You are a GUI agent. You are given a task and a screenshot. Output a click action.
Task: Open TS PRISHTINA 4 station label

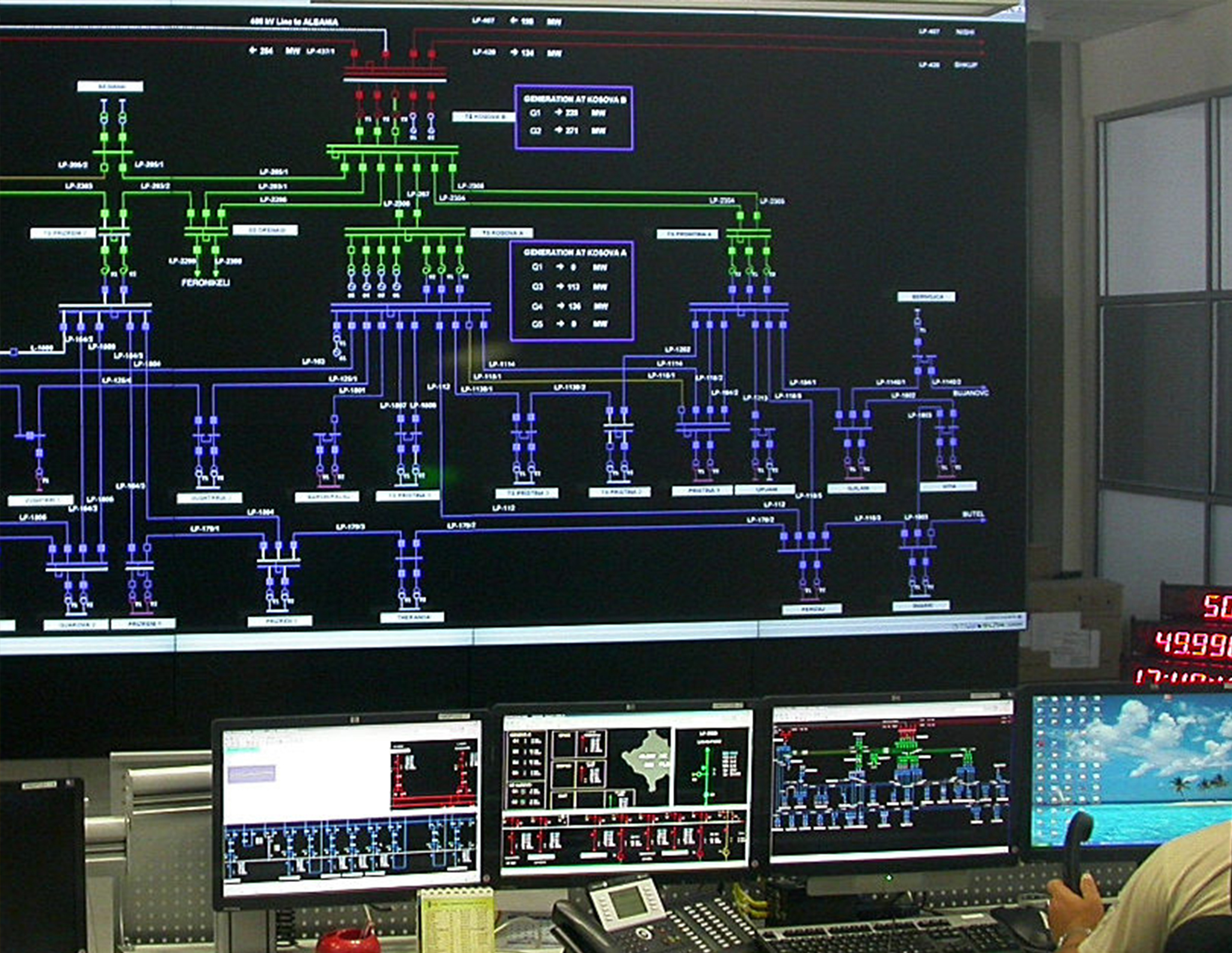[x=688, y=234]
